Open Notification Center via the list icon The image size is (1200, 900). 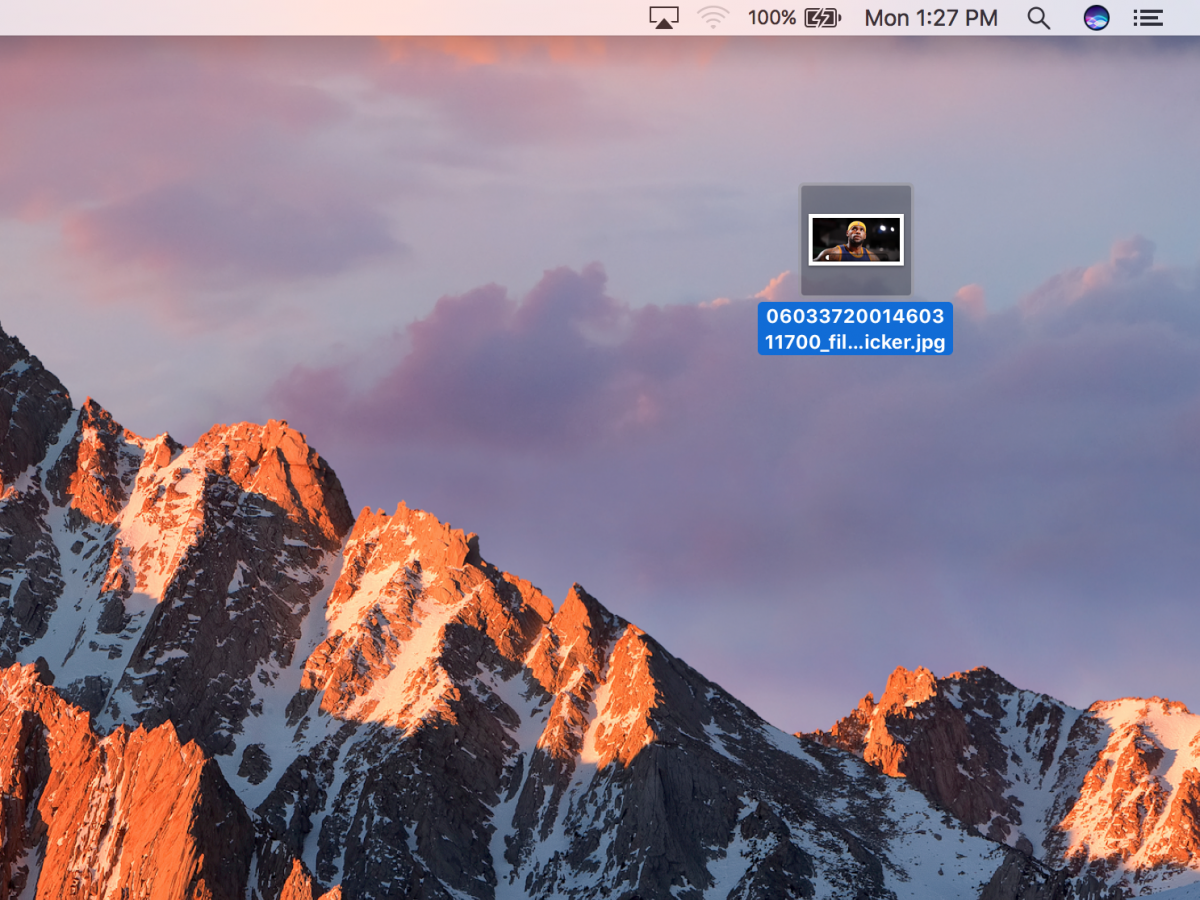pos(1147,17)
